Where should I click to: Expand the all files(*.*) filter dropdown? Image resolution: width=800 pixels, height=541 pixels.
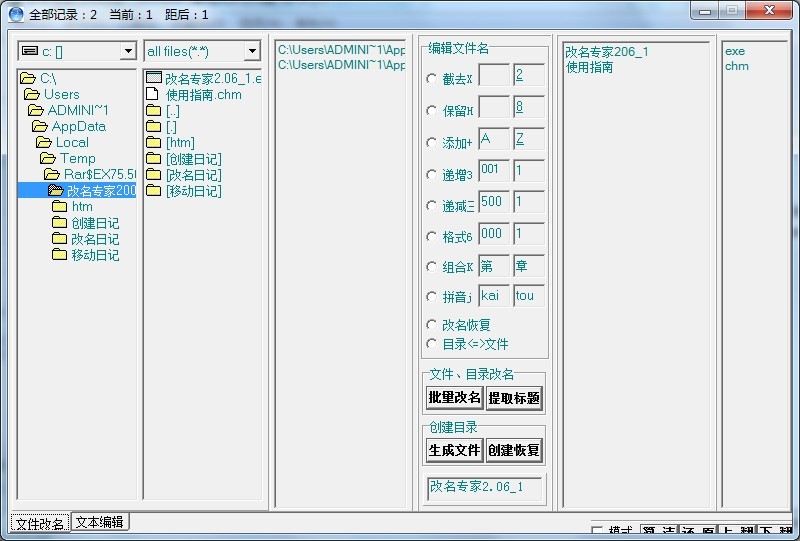click(251, 51)
